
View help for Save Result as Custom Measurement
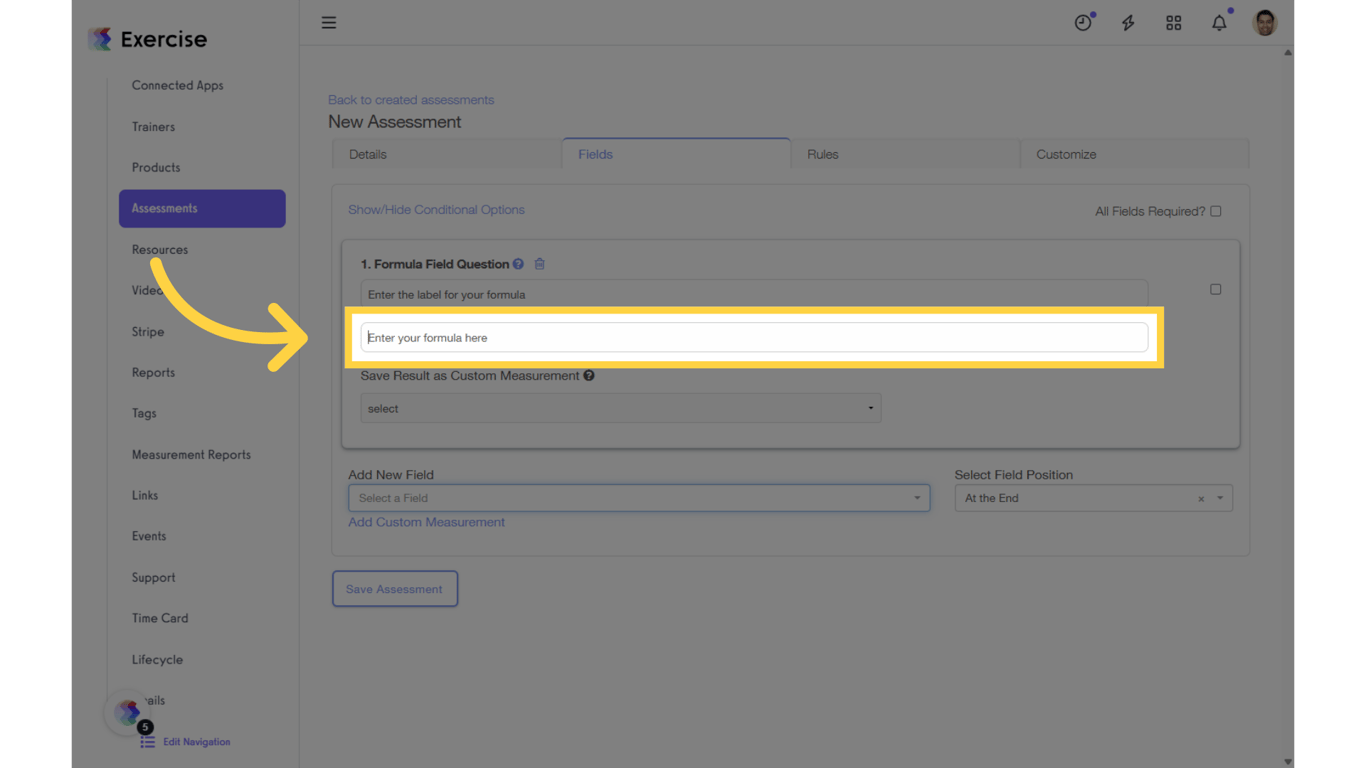589,375
